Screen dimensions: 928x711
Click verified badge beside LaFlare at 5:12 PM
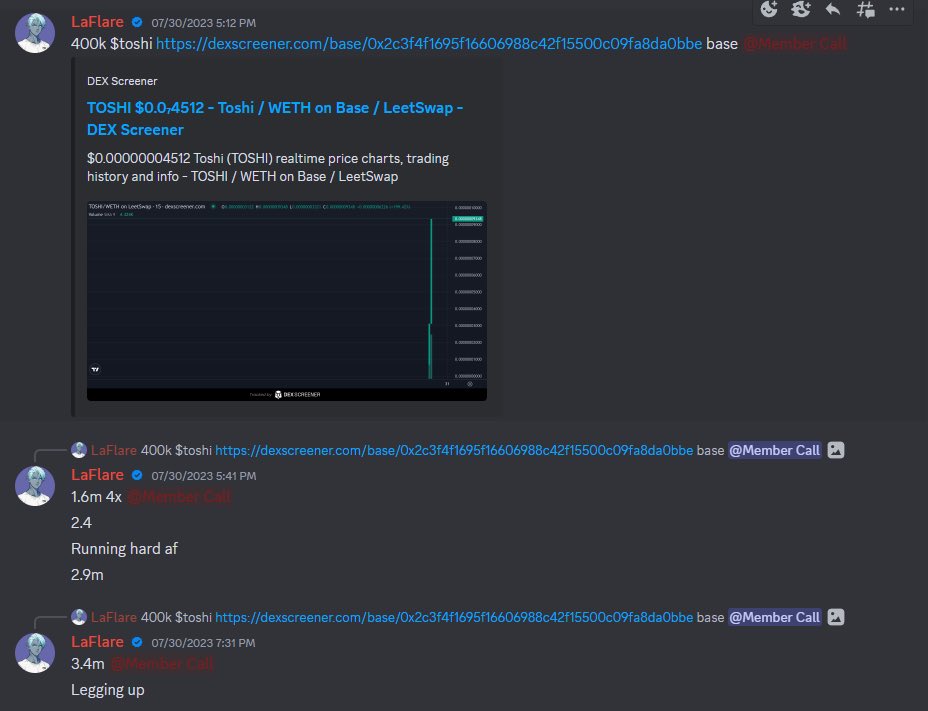[137, 22]
